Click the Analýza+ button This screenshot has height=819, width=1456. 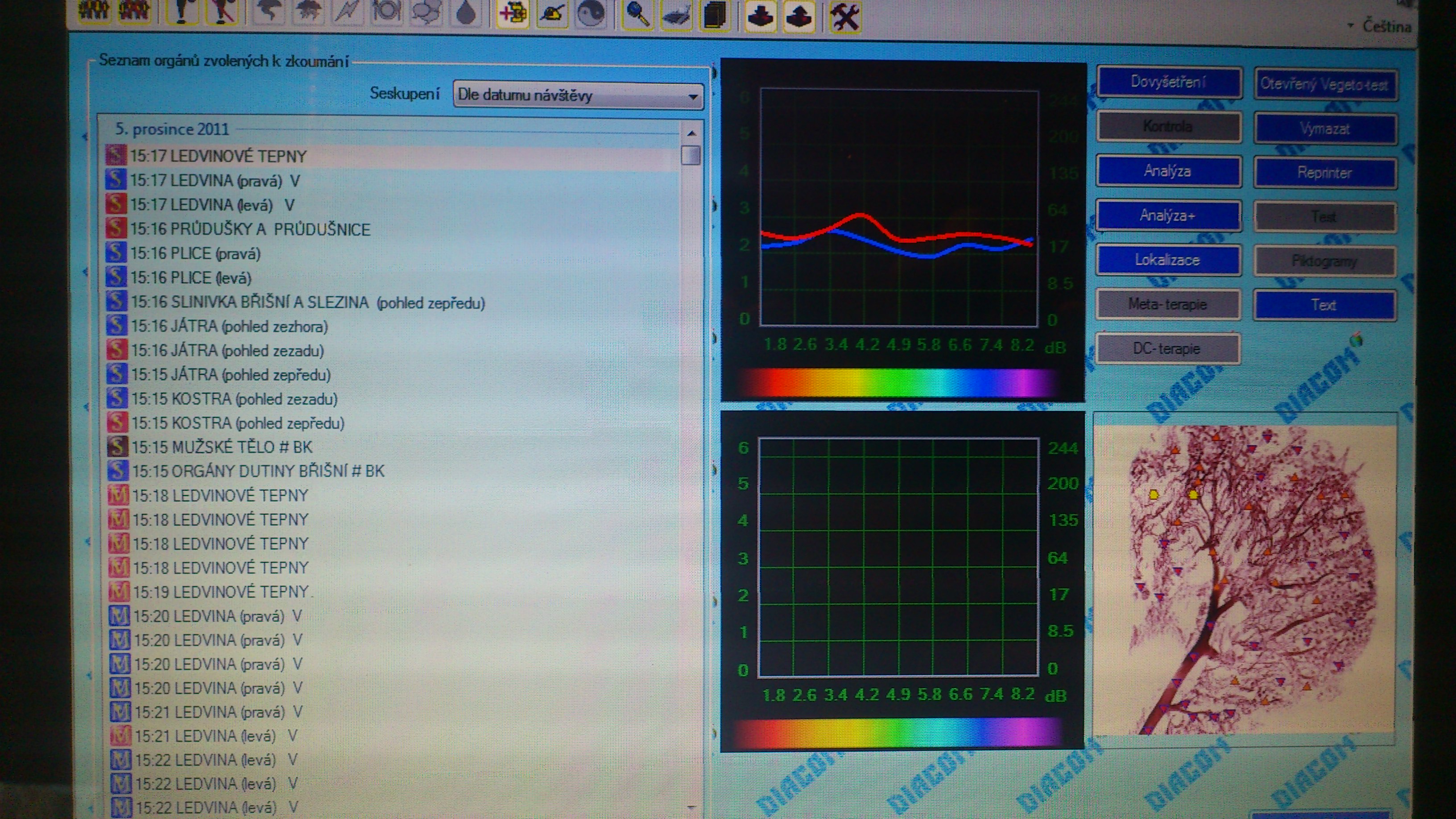[1168, 216]
